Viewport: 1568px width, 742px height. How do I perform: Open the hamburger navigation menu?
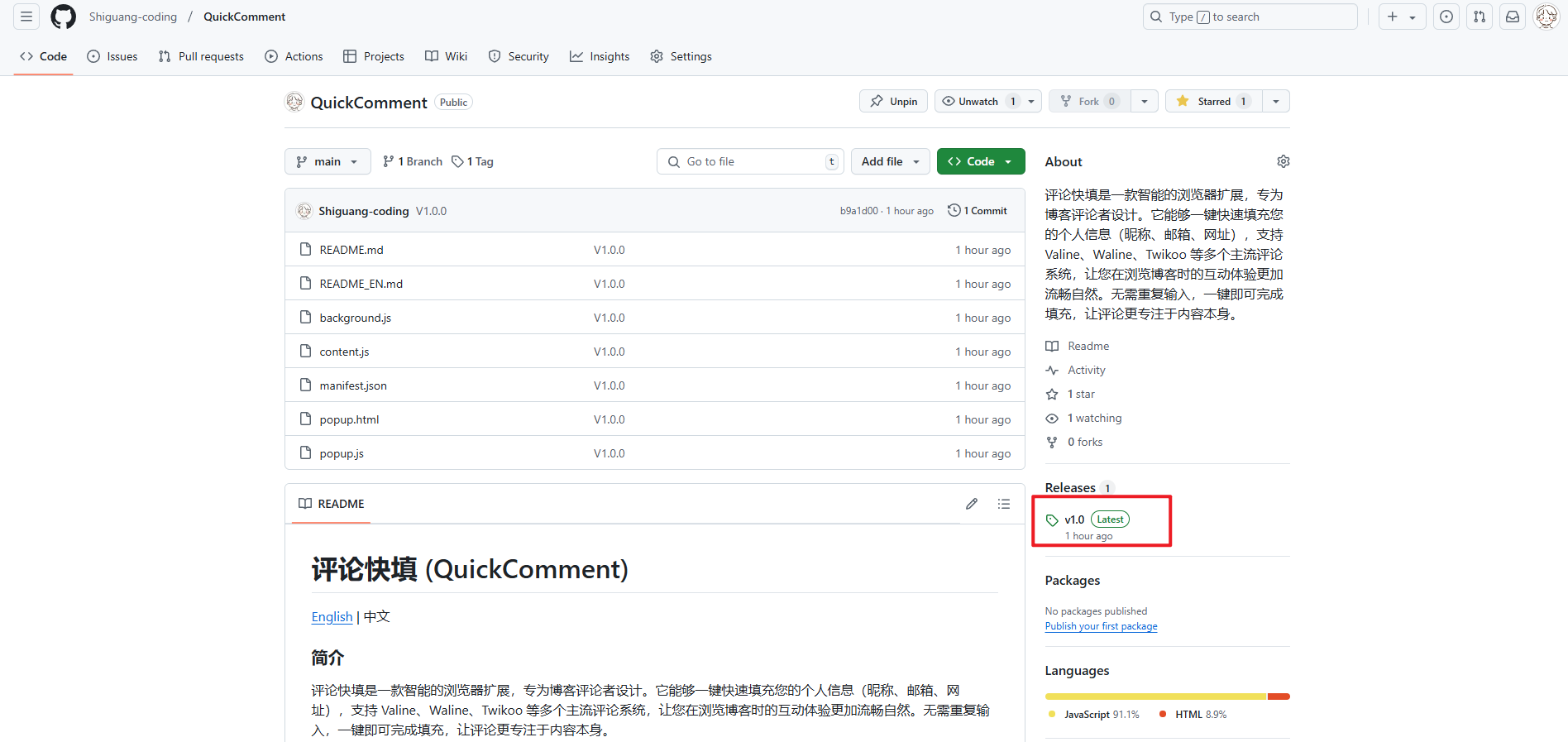tap(26, 17)
